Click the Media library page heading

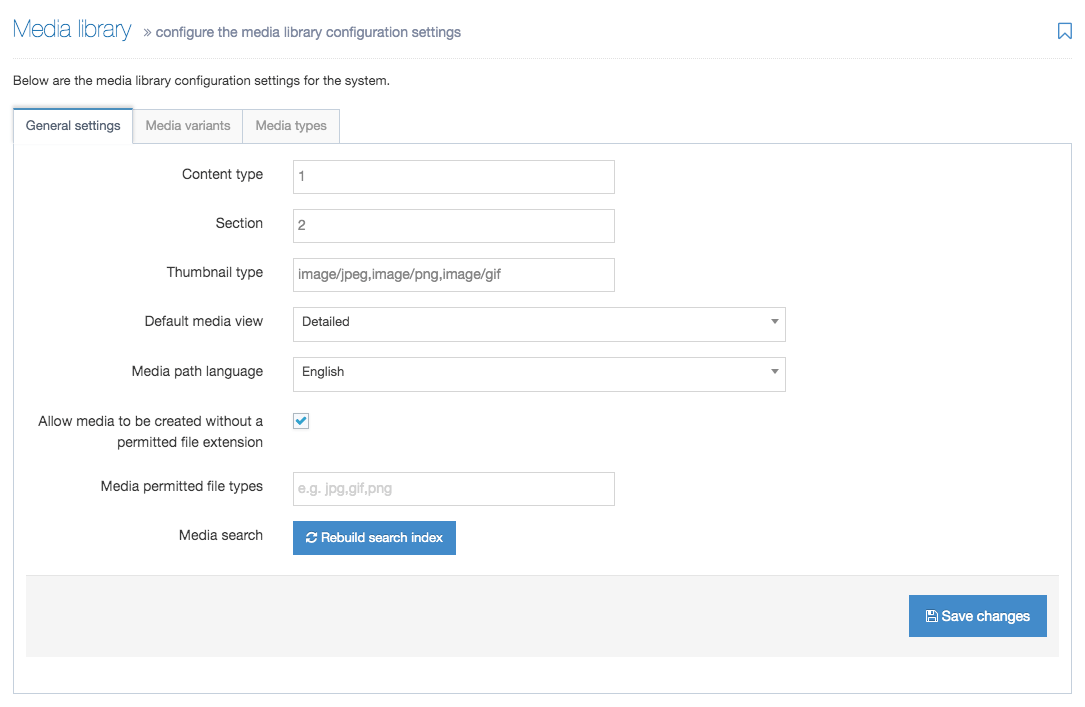(x=72, y=30)
